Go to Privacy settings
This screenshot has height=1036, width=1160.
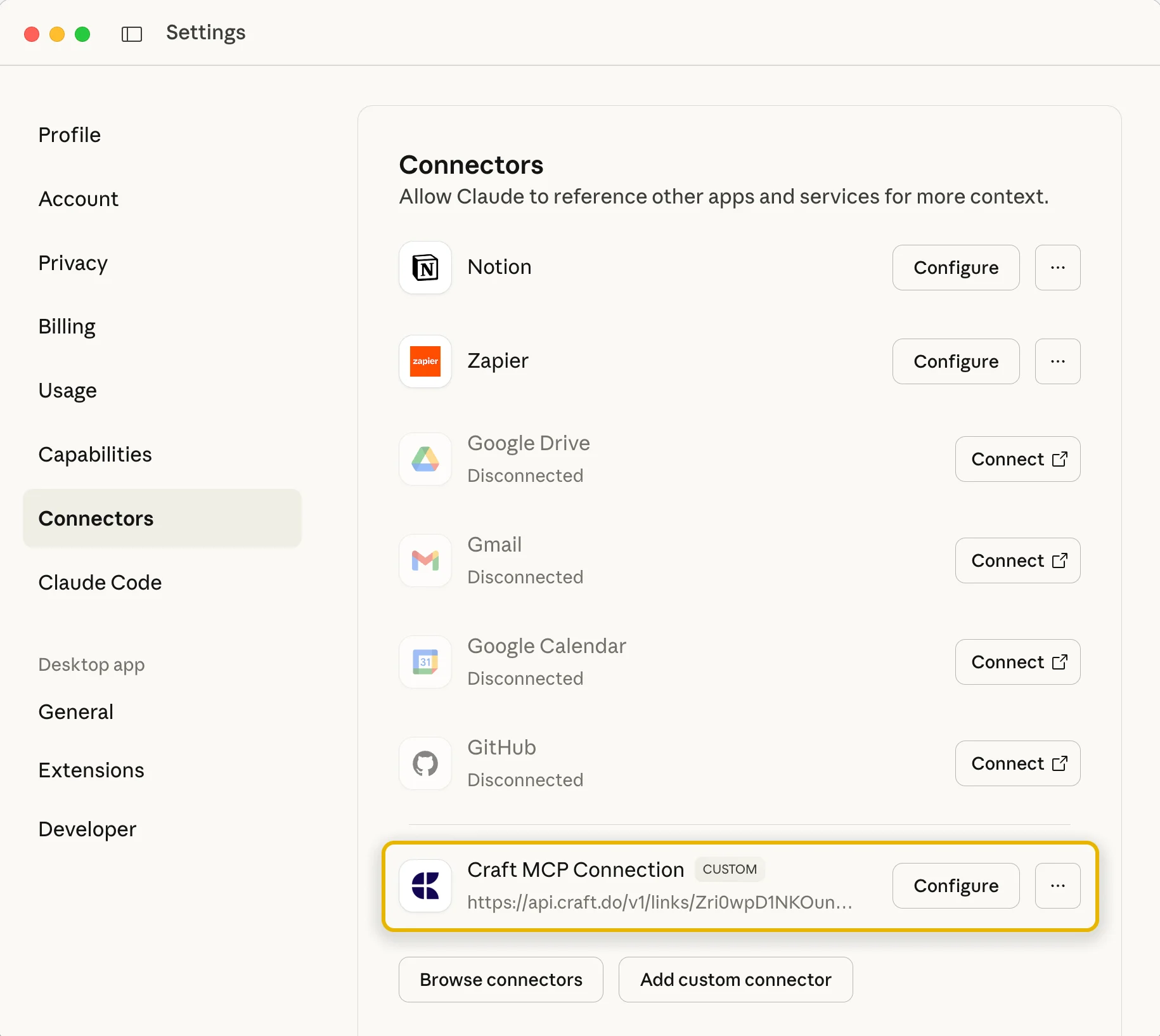point(72,262)
